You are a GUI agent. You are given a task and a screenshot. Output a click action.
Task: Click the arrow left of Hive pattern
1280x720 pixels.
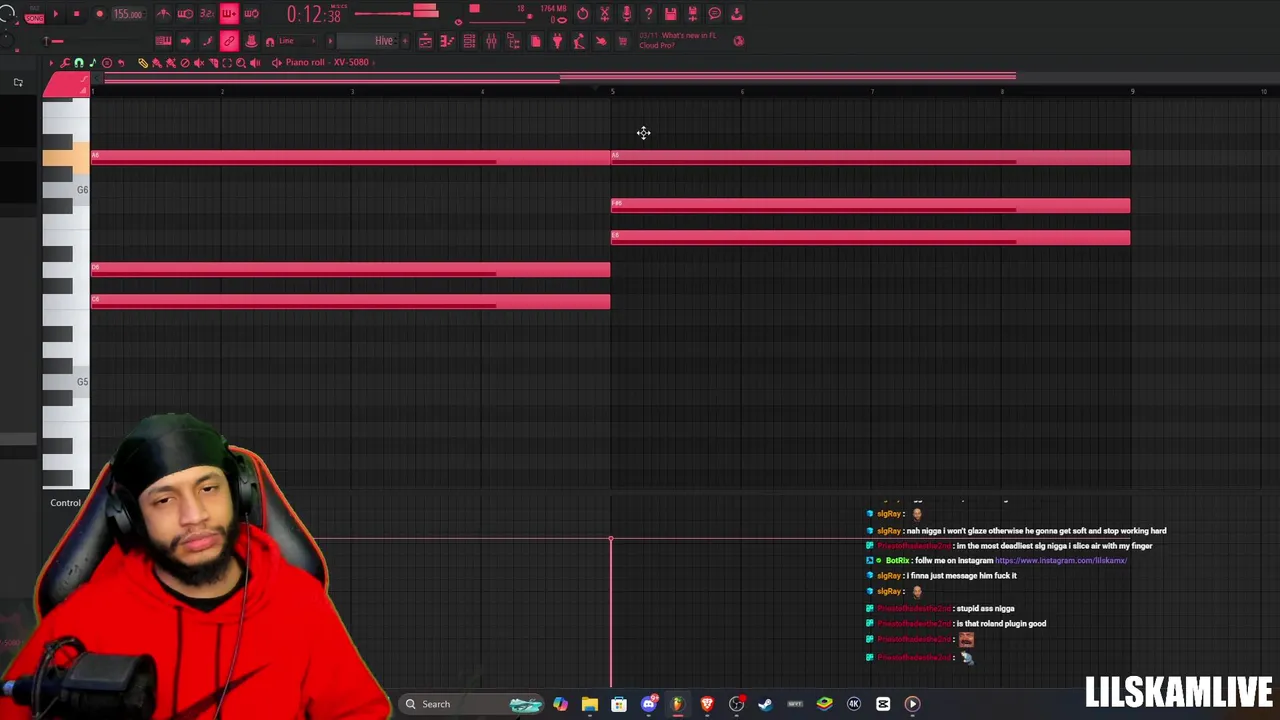click(330, 41)
